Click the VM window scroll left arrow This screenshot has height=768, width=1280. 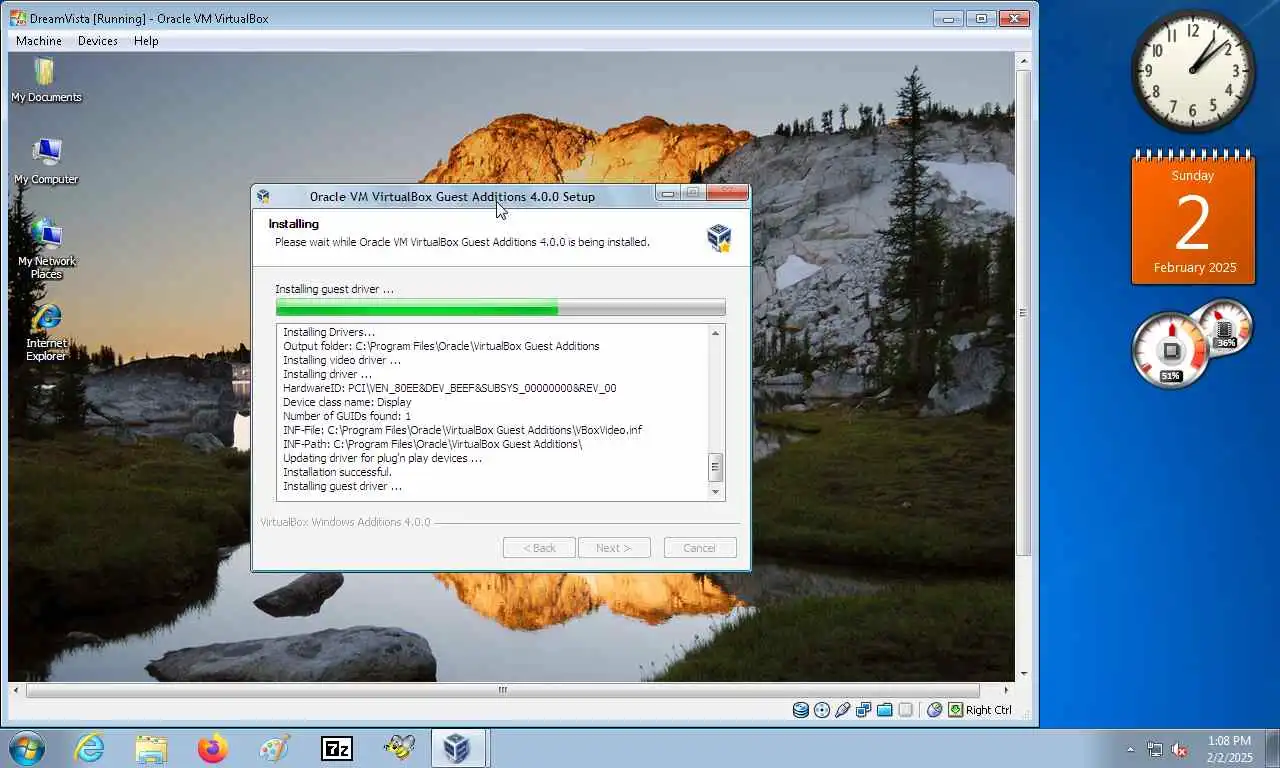[x=16, y=690]
